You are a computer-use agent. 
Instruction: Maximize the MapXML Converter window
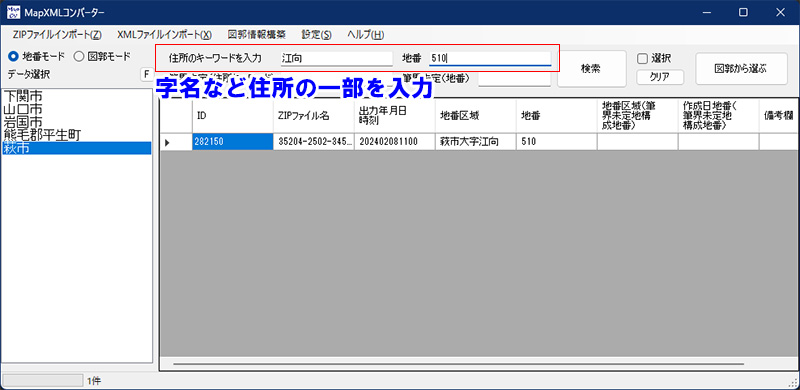coord(743,12)
